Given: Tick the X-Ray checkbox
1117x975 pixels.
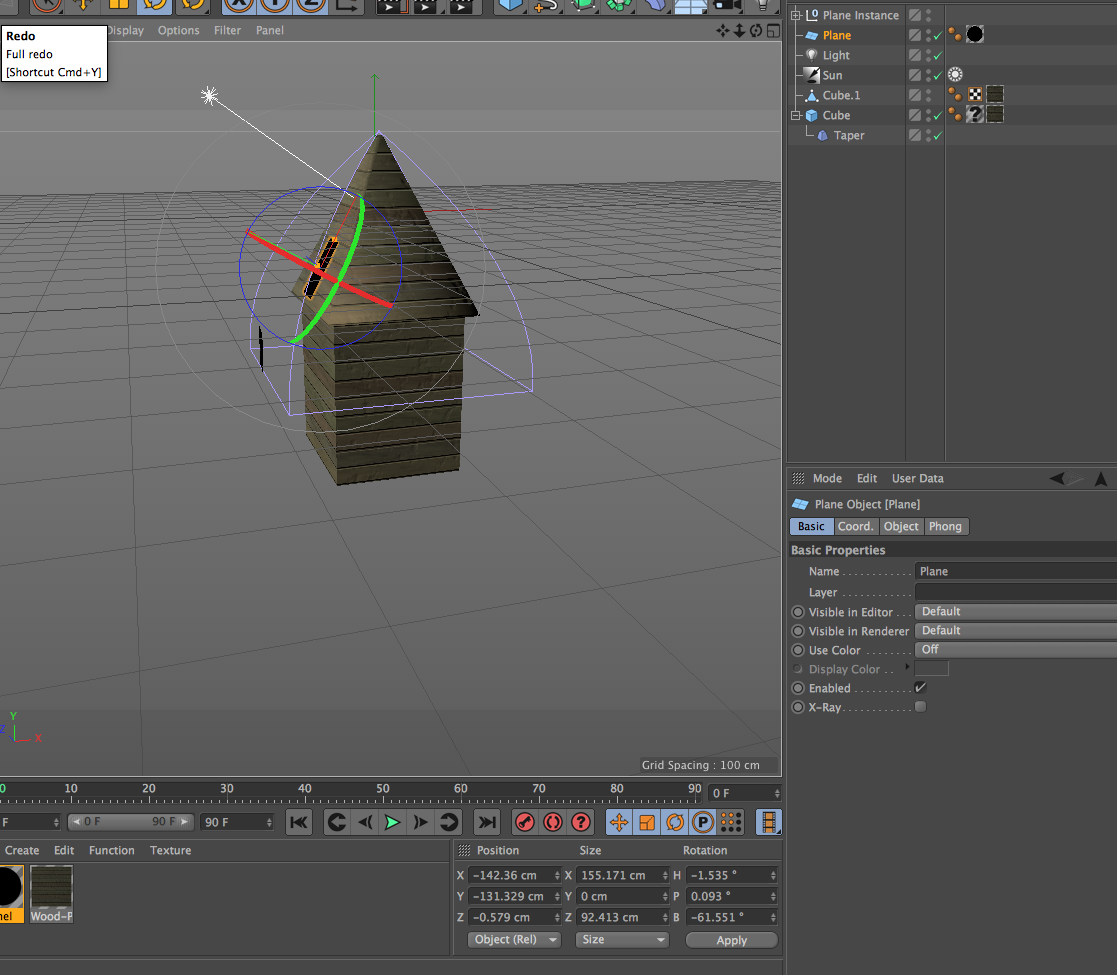Looking at the screenshot, I should (920, 707).
